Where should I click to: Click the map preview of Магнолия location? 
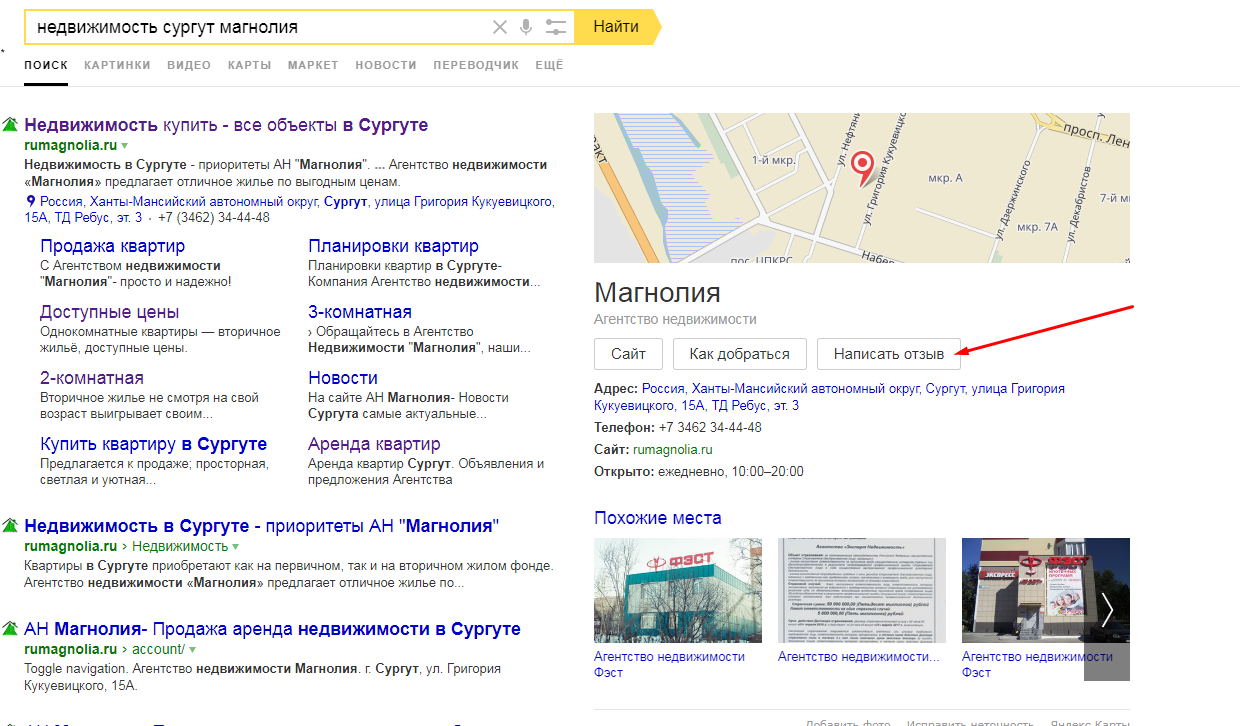click(862, 187)
